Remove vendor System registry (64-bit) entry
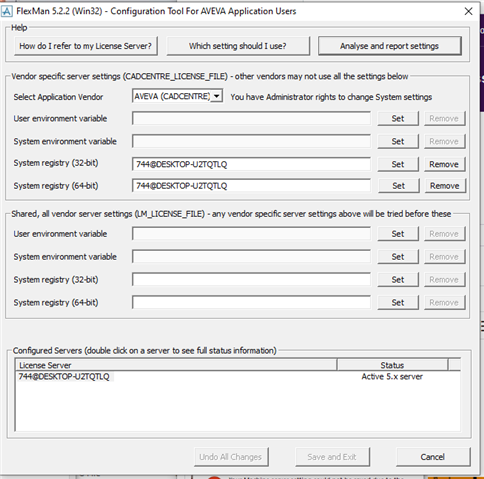 click(x=445, y=186)
